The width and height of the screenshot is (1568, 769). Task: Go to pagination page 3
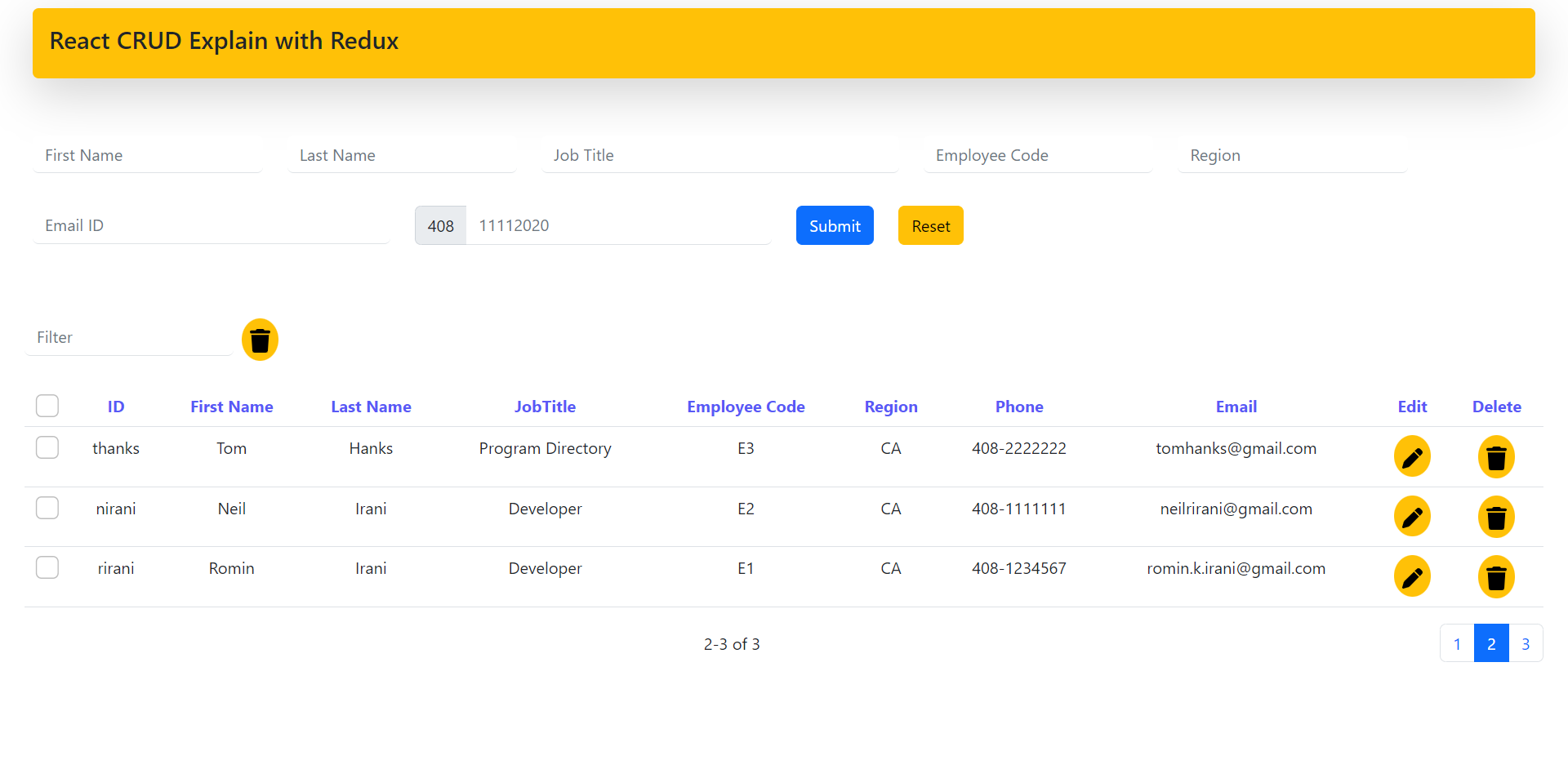coord(1526,643)
